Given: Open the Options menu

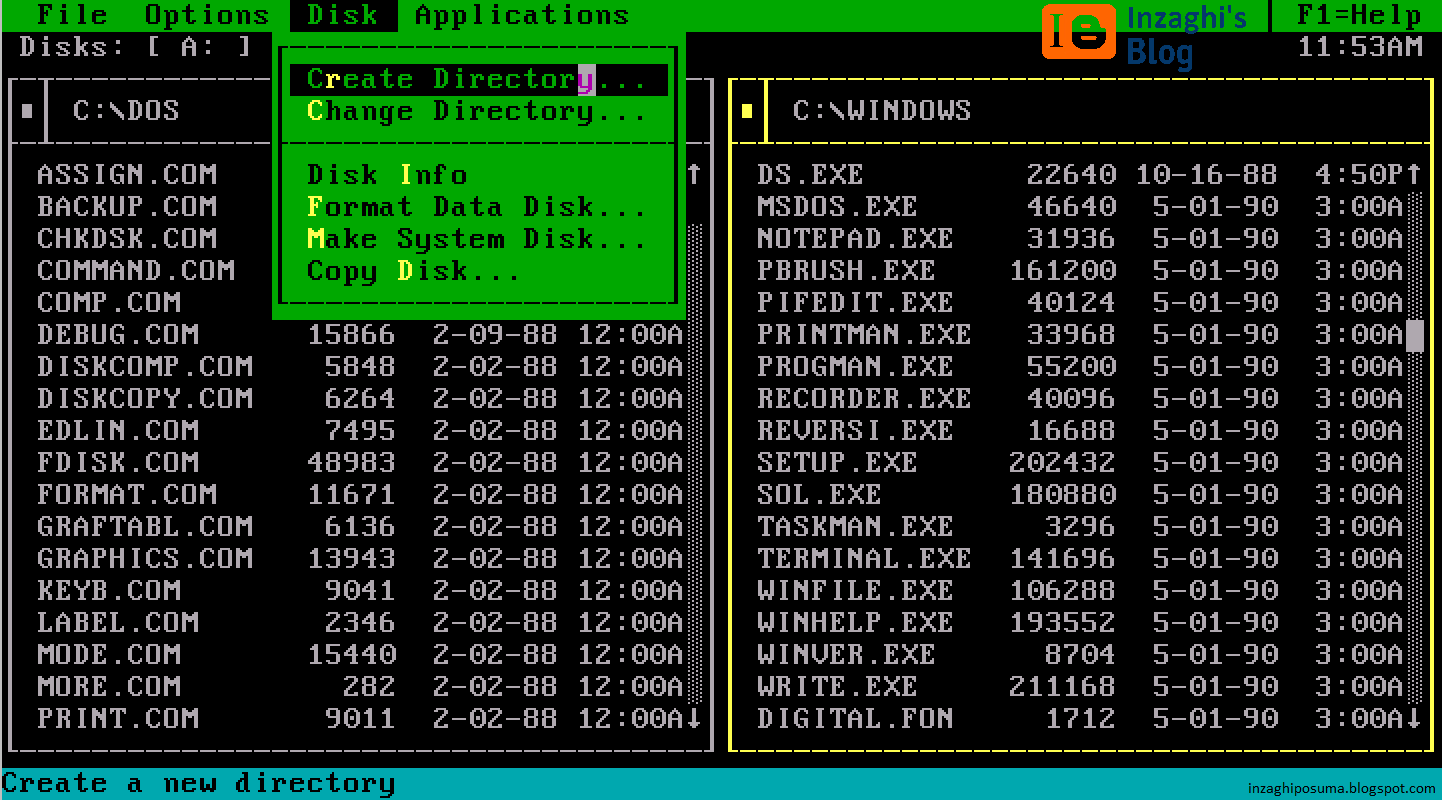Looking at the screenshot, I should pos(207,15).
